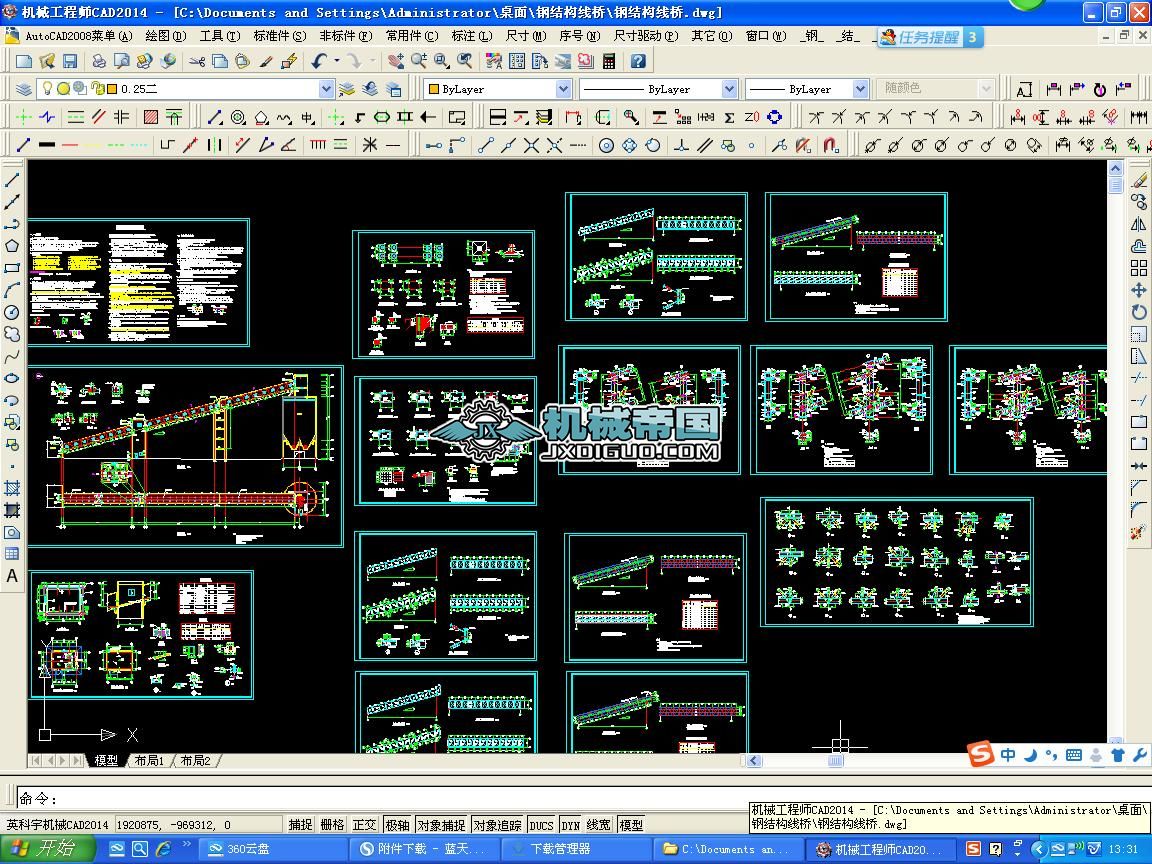Click the New drawing icon
Viewport: 1152px width, 864px height.
(24, 61)
